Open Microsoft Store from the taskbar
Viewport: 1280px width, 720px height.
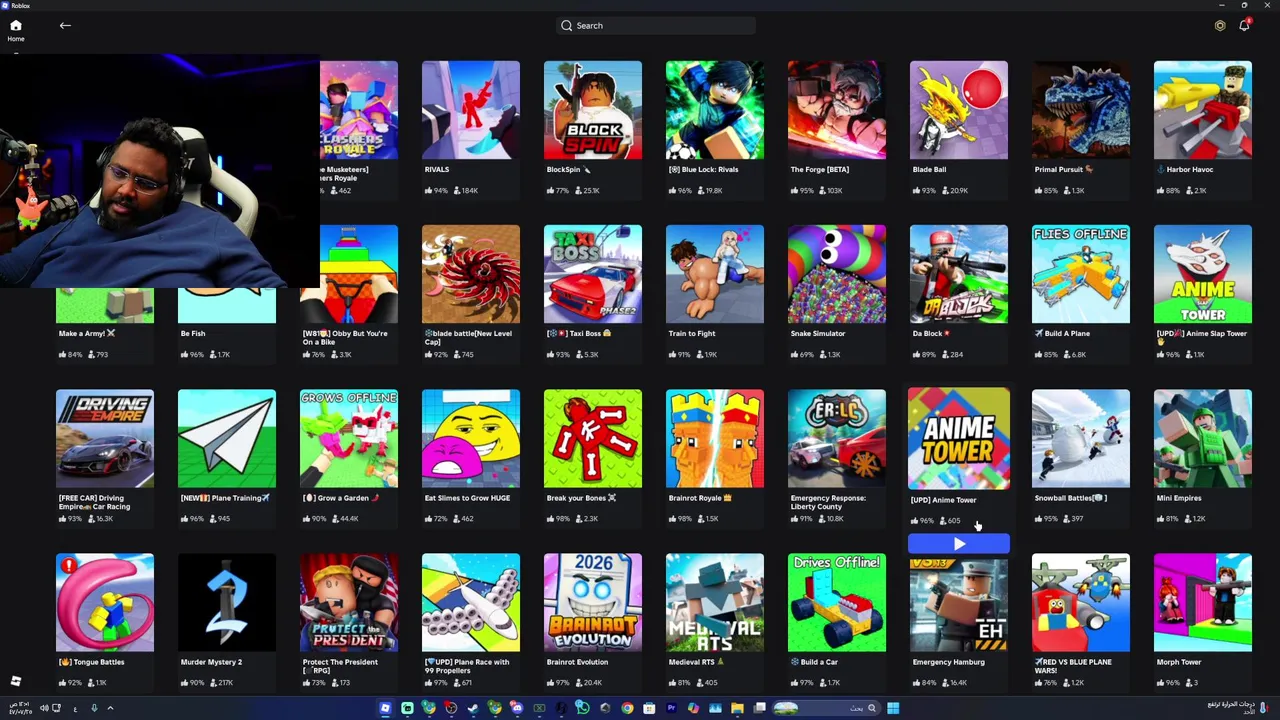pos(649,708)
